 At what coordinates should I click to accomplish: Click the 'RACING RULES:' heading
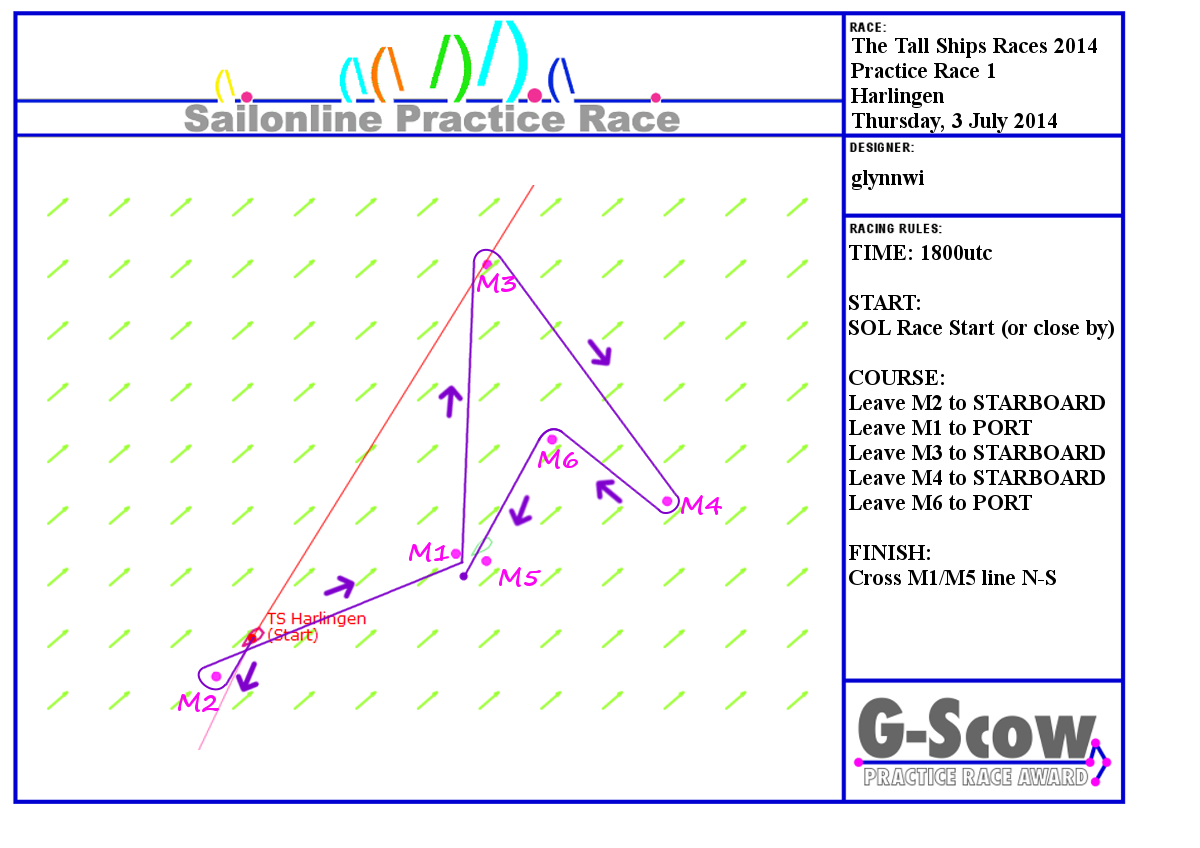895,229
